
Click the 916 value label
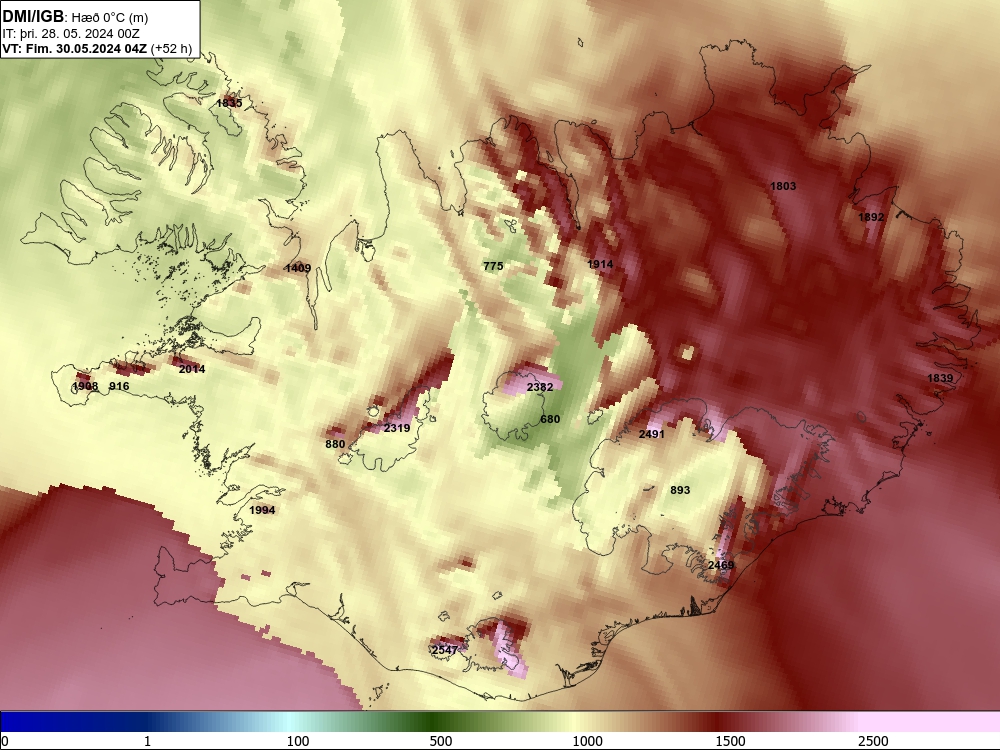tap(119, 386)
